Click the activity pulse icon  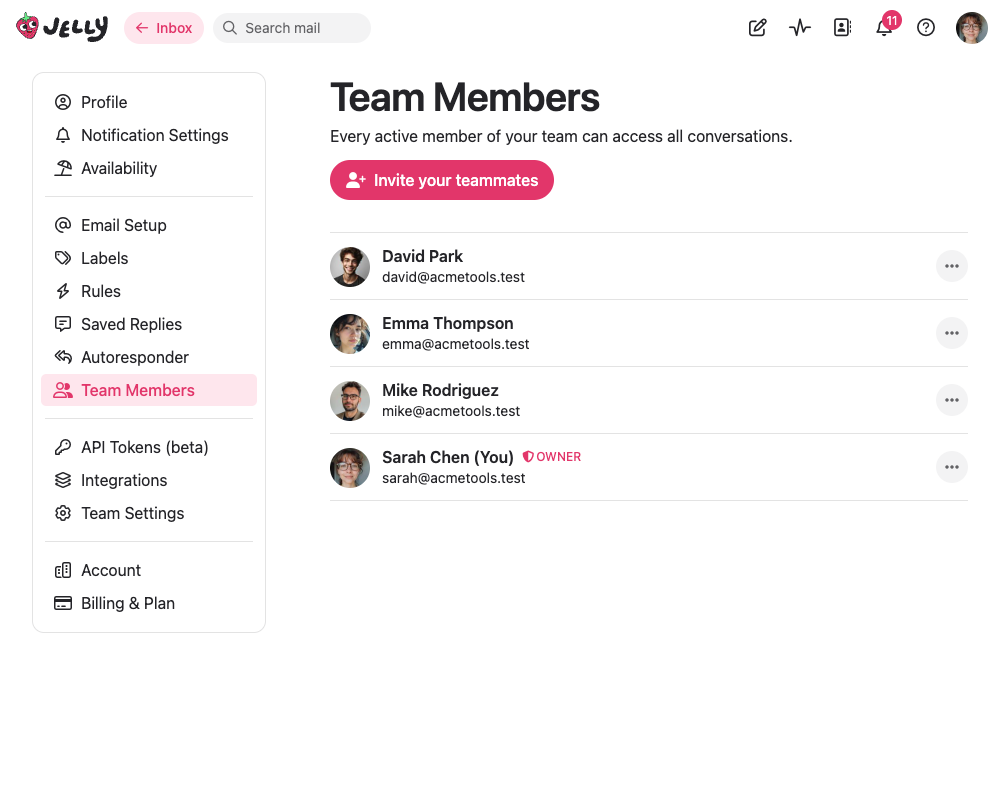coord(799,27)
